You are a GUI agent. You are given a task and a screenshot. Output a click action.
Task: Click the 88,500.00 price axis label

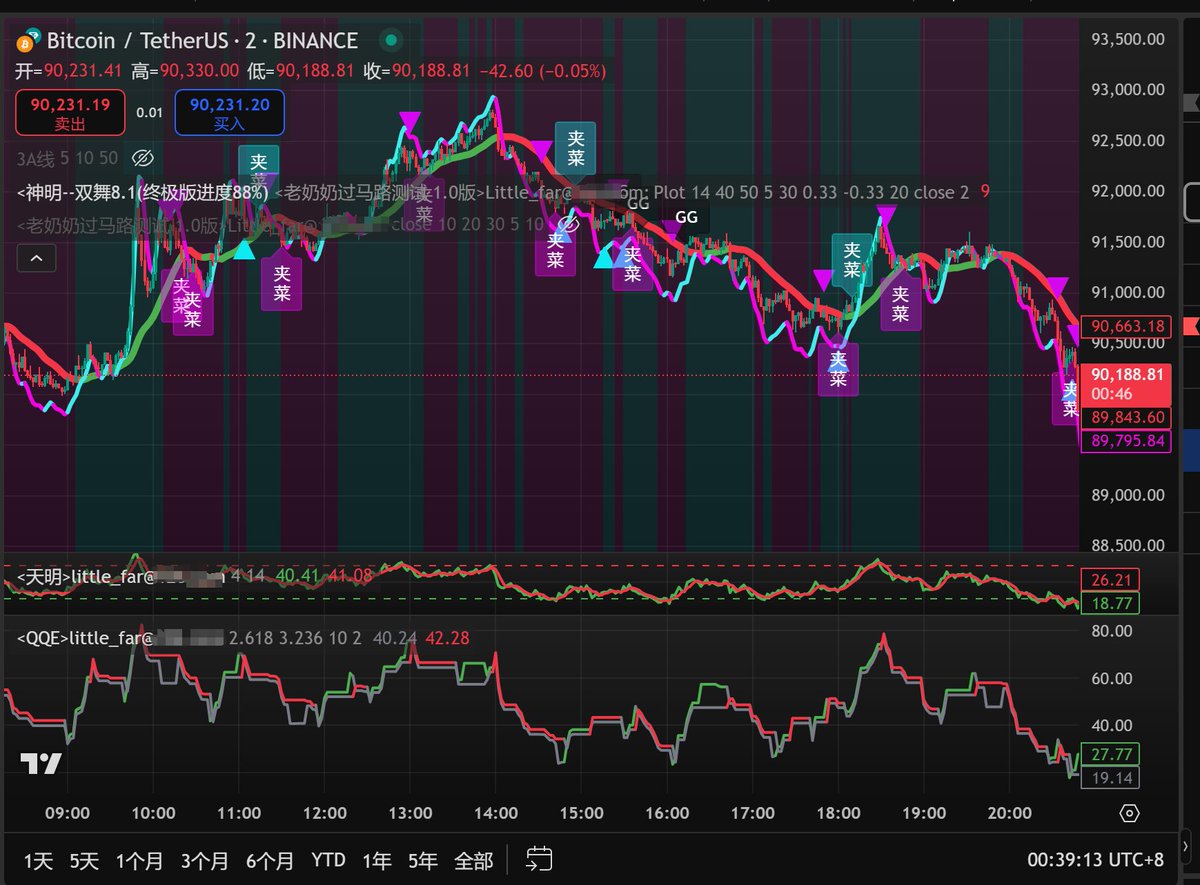coord(1129,546)
